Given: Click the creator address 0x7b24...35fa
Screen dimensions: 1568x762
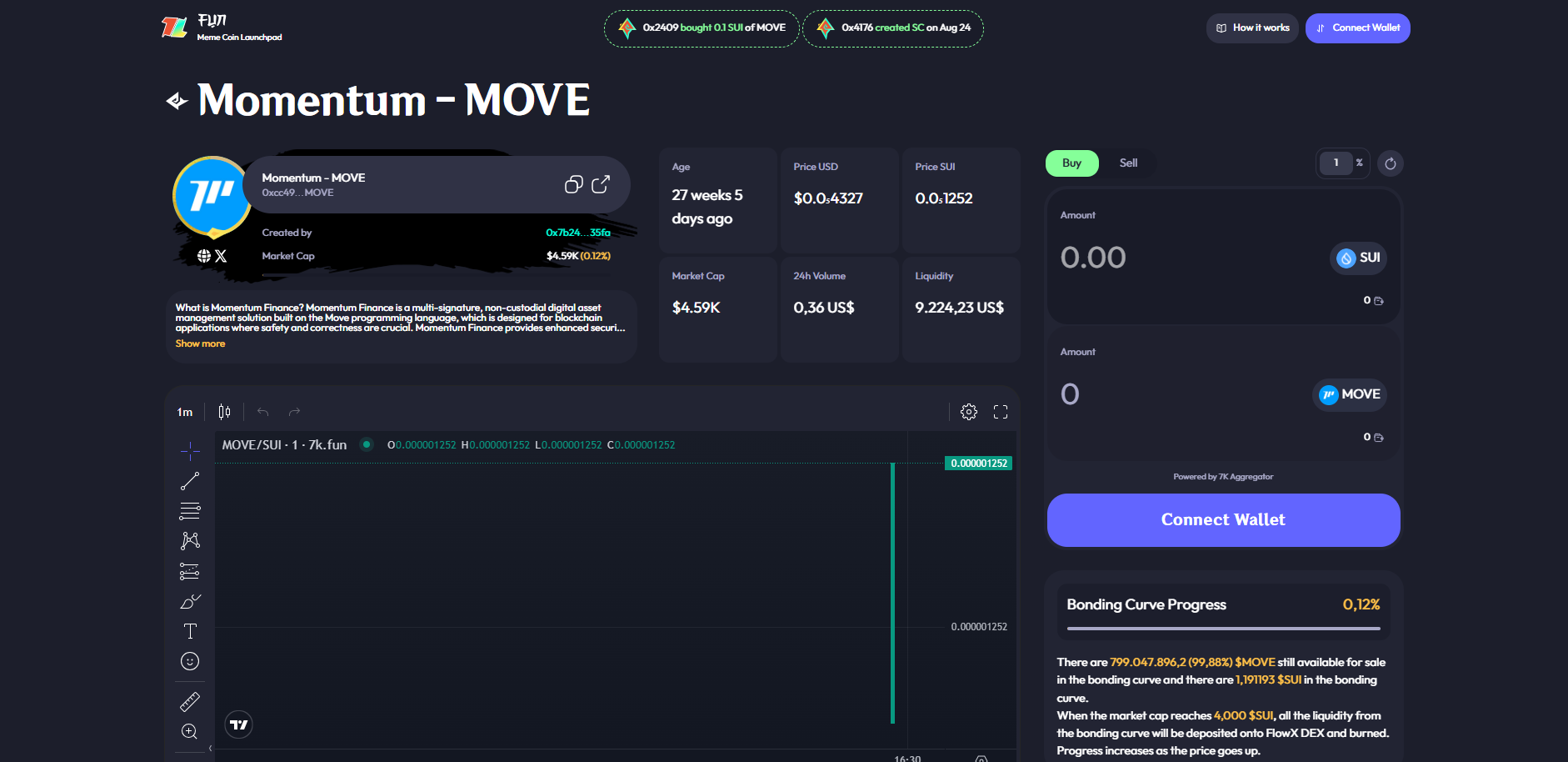Looking at the screenshot, I should pos(577,233).
